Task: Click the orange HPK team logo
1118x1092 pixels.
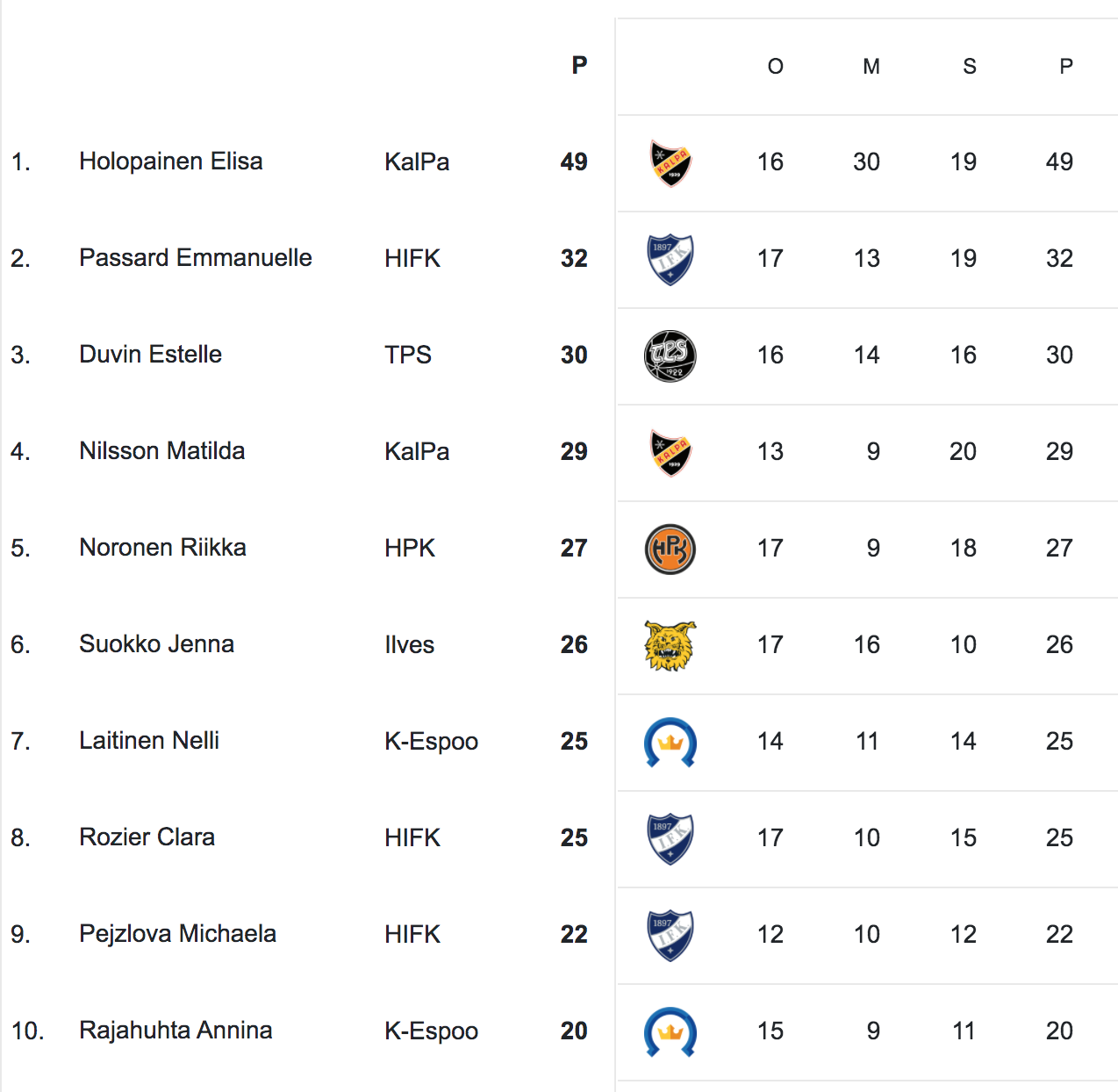Action: tap(670, 550)
